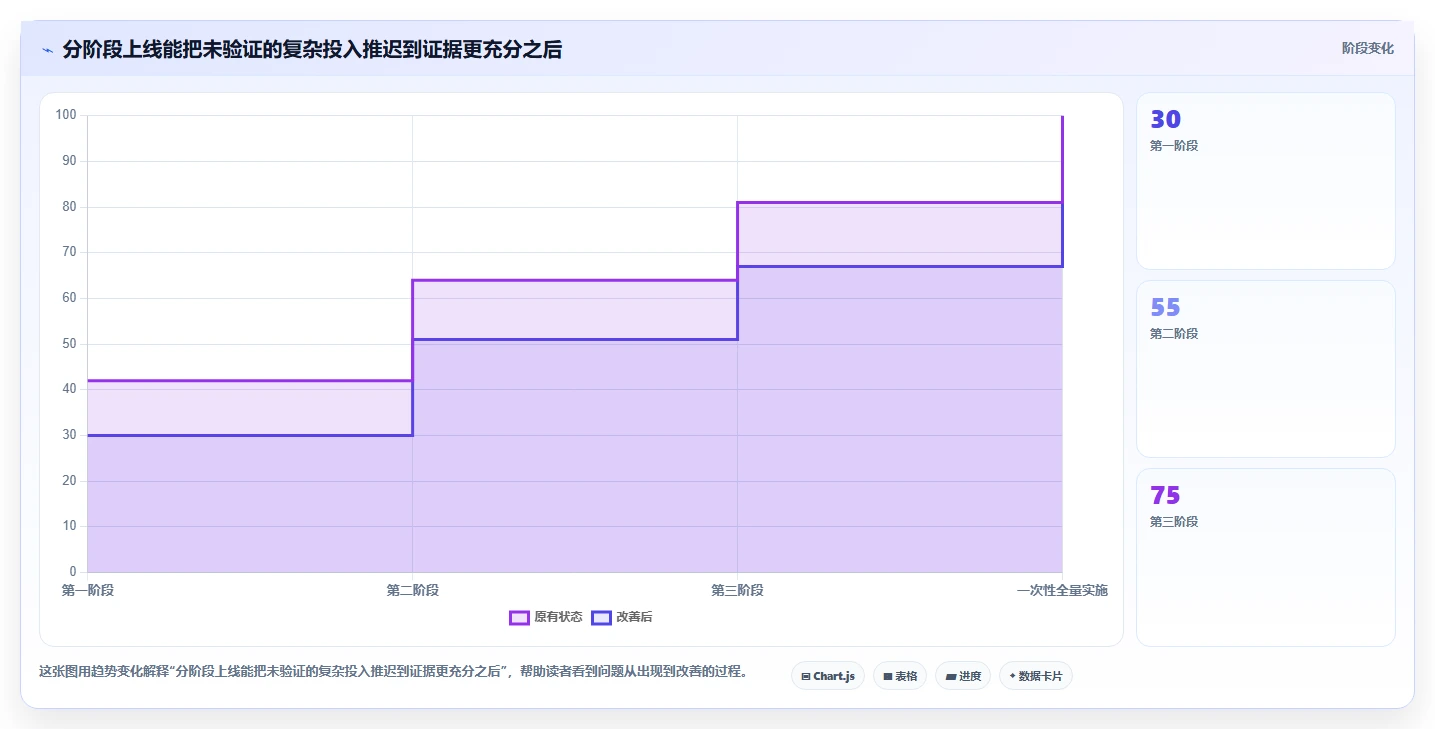Click the 数据卡片 tag icon
This screenshot has height=729, width=1435.
(1012, 677)
